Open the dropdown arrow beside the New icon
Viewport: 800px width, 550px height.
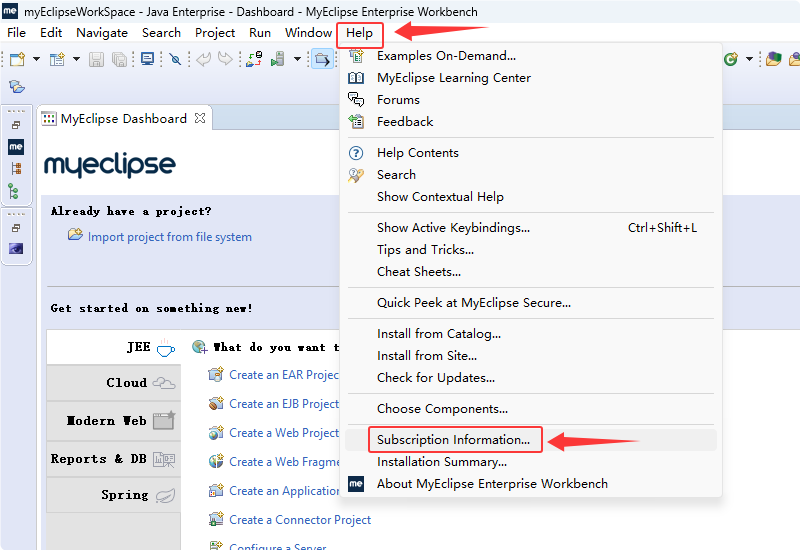[36, 59]
